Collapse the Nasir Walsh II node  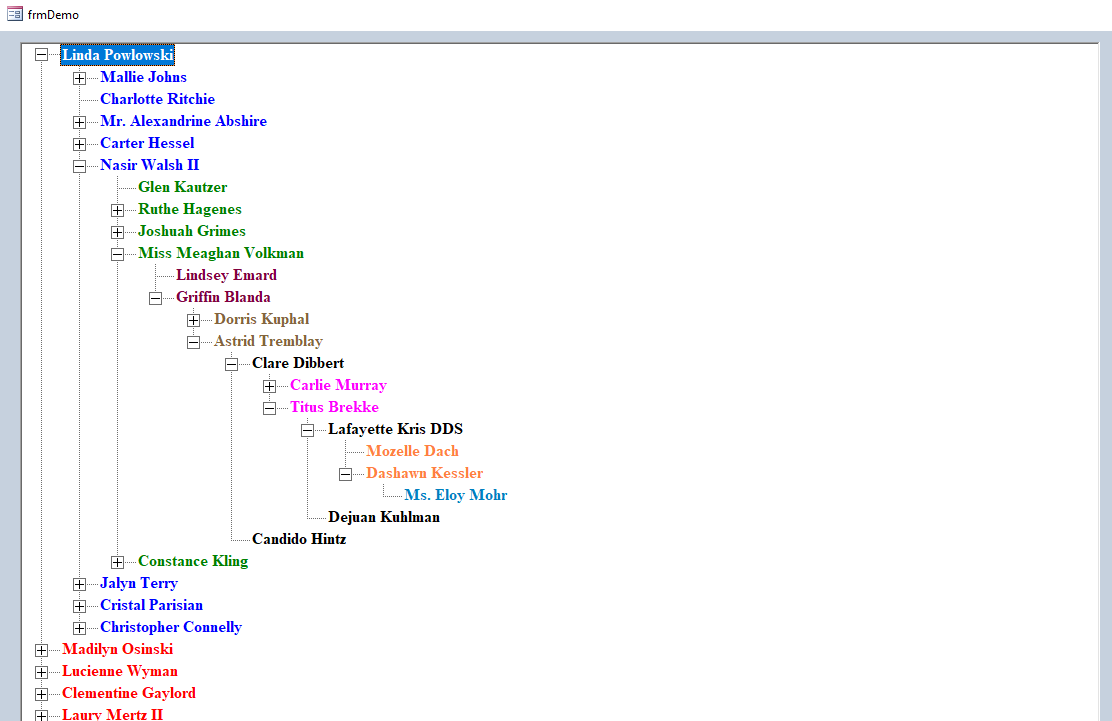(x=79, y=166)
